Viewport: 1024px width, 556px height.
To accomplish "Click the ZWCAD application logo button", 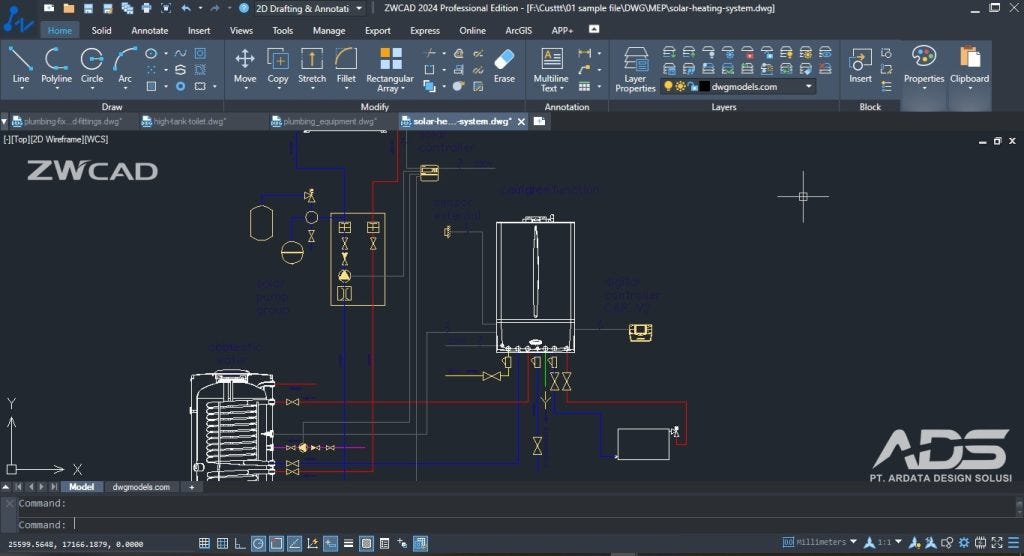I will click(x=17, y=17).
